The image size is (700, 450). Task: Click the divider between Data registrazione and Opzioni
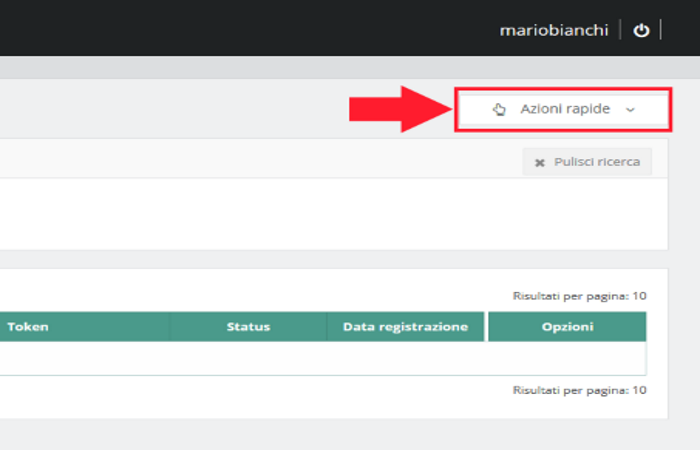click(486, 327)
